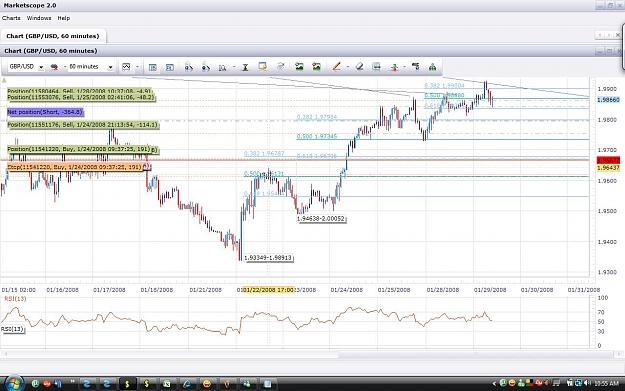This screenshot has height=391, width=625.
Task: Click the dark flags icon near toolbar end
Action: point(415,67)
